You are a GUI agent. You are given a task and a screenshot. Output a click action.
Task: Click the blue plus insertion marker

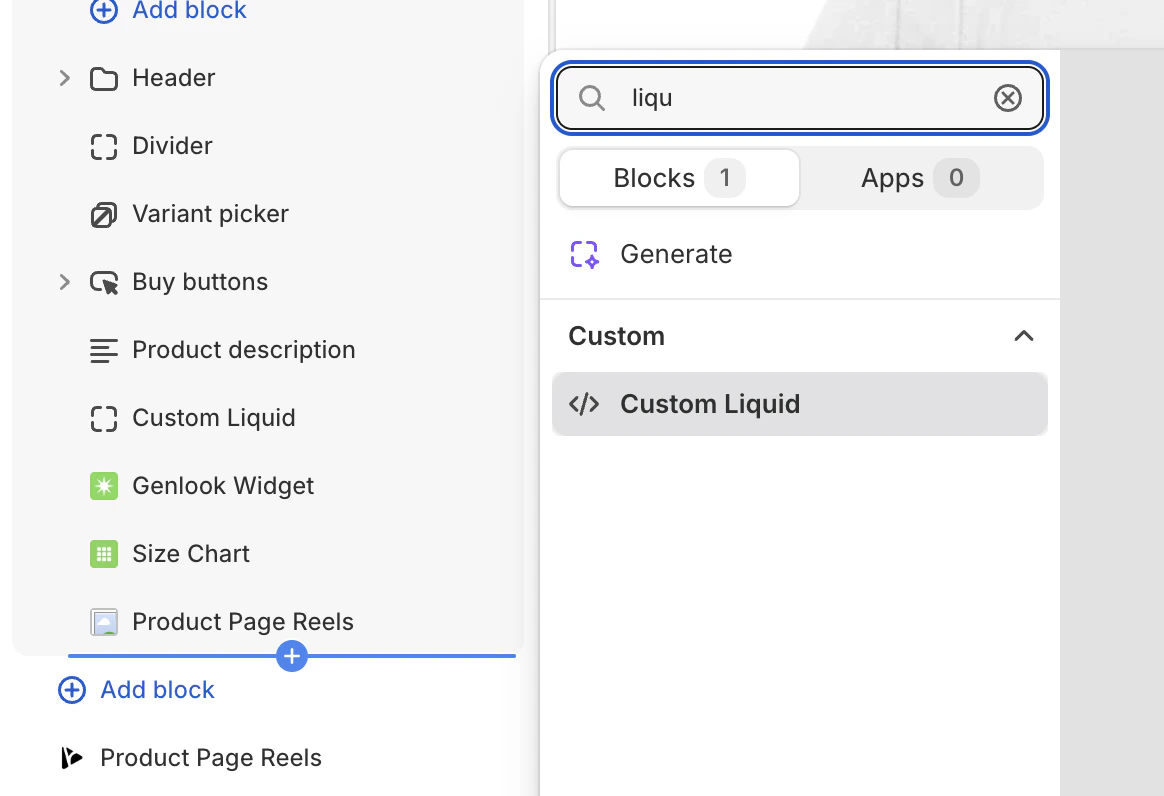pos(291,656)
